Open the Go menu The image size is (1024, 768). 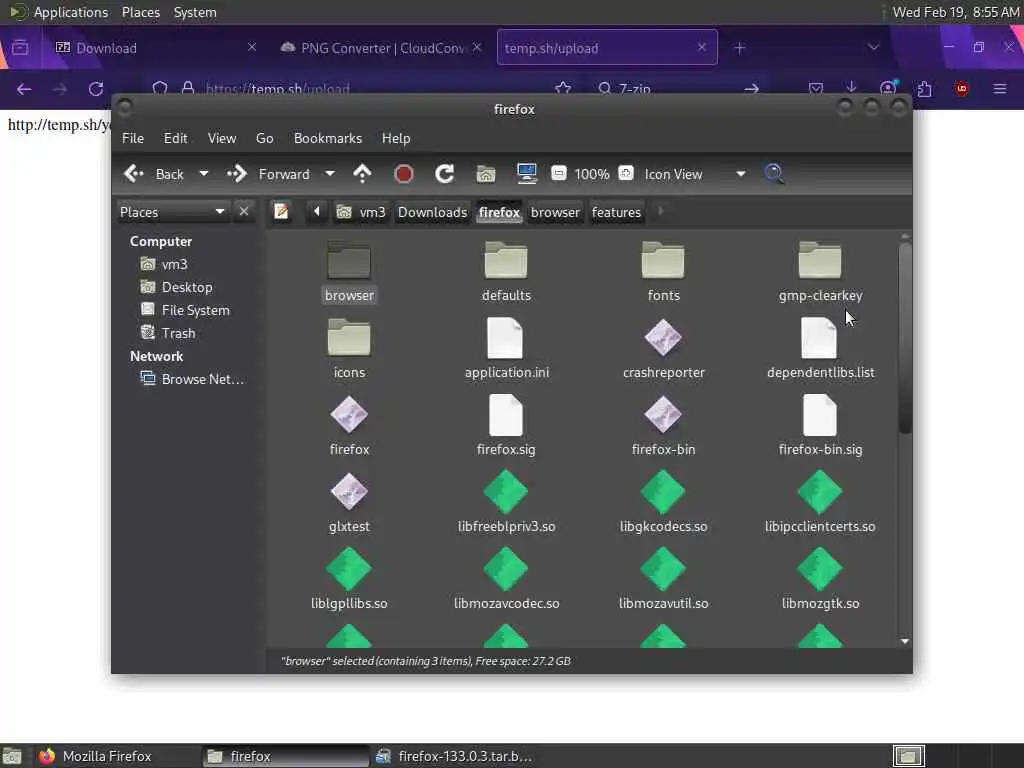point(264,138)
